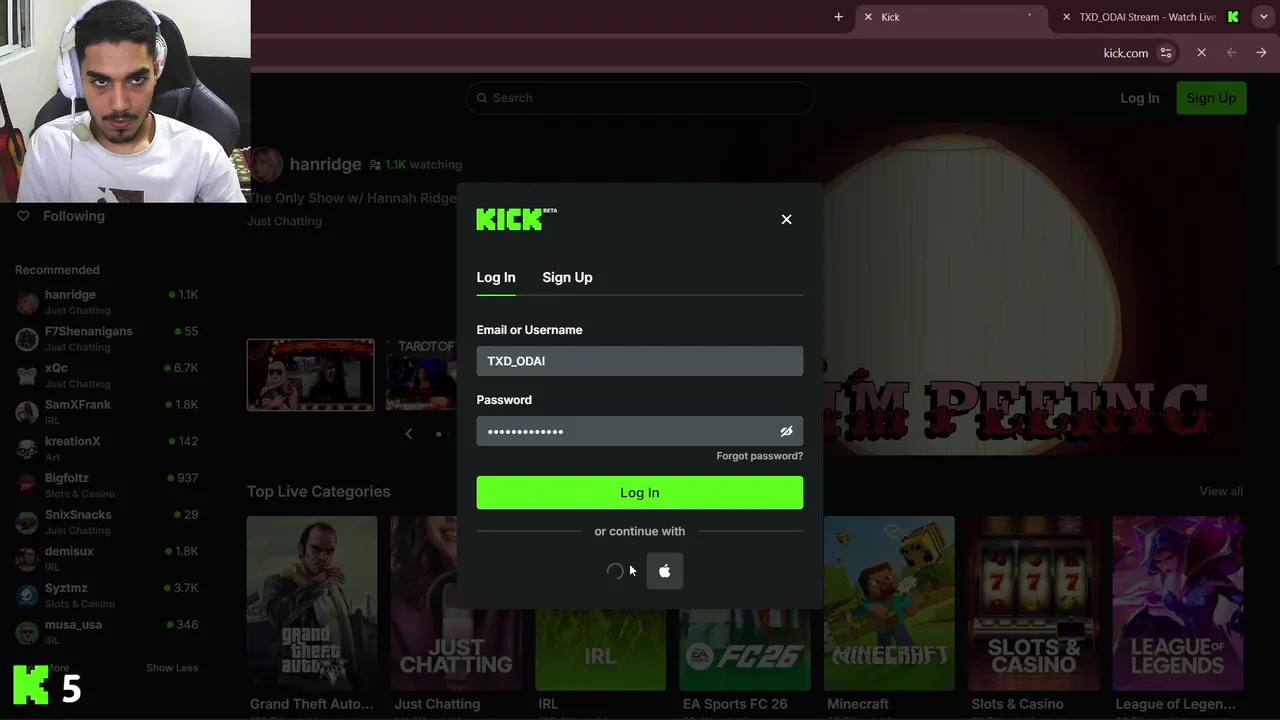Go forward with browser arrow
The height and width of the screenshot is (720, 1280).
click(x=1262, y=53)
